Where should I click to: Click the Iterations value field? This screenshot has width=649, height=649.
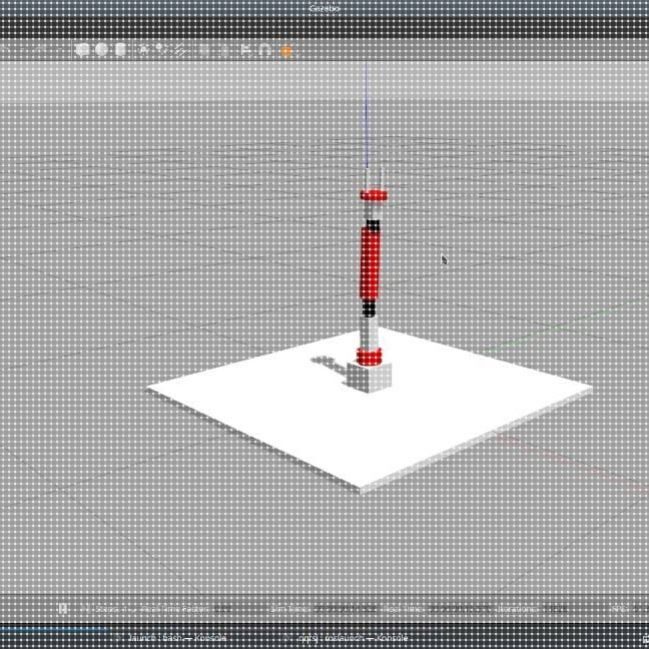pyautogui.click(x=555, y=609)
